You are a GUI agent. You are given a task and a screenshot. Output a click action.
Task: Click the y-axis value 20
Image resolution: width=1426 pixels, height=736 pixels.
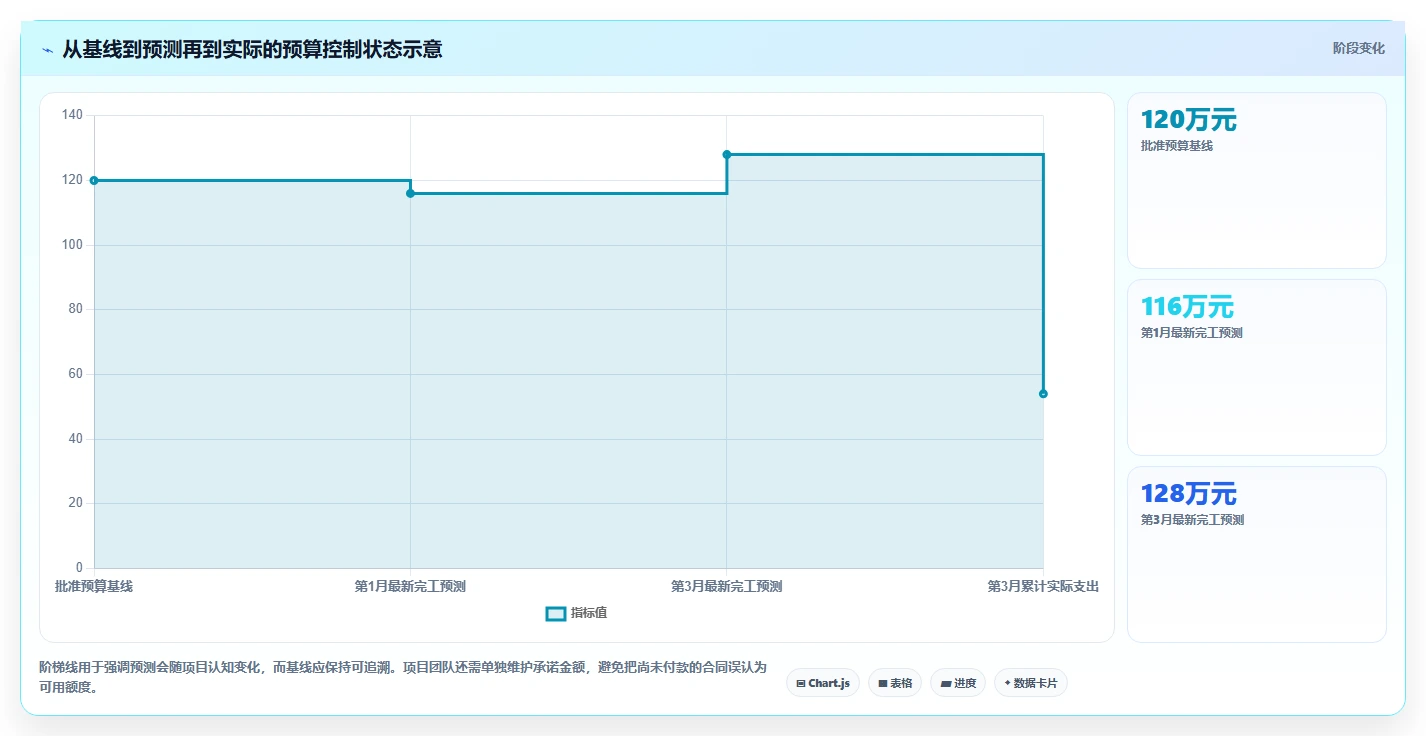[x=75, y=503]
